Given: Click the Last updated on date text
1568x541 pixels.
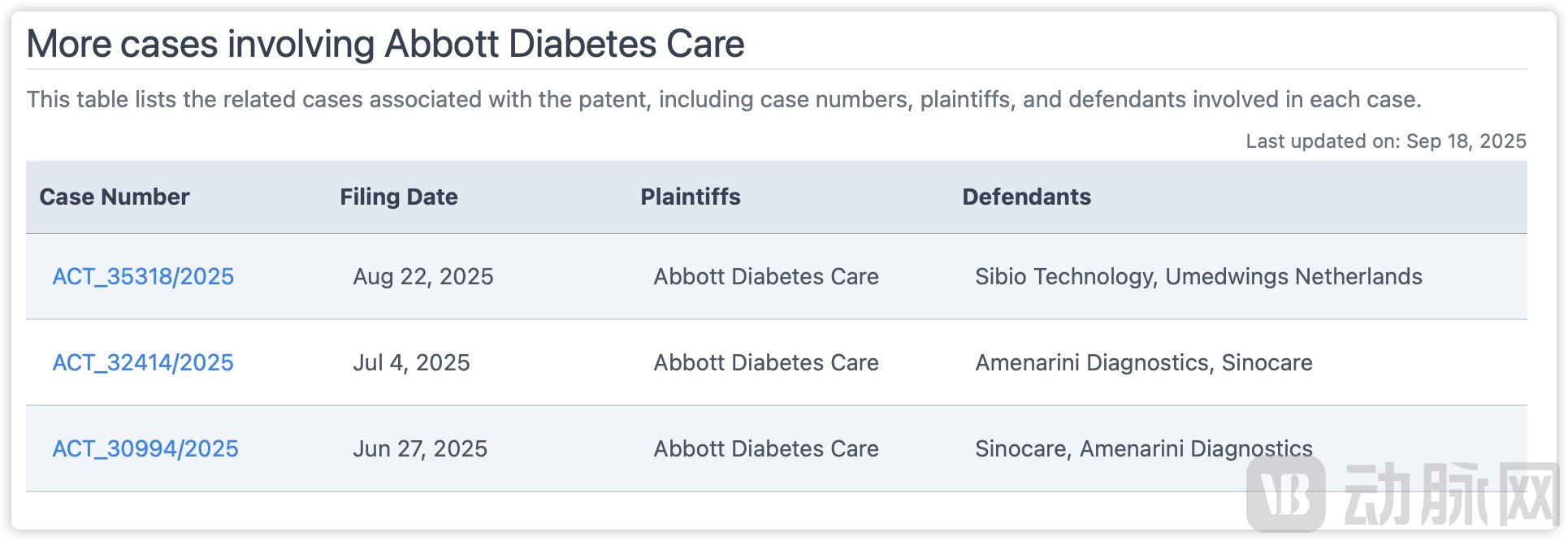Looking at the screenshot, I should click(x=1386, y=141).
